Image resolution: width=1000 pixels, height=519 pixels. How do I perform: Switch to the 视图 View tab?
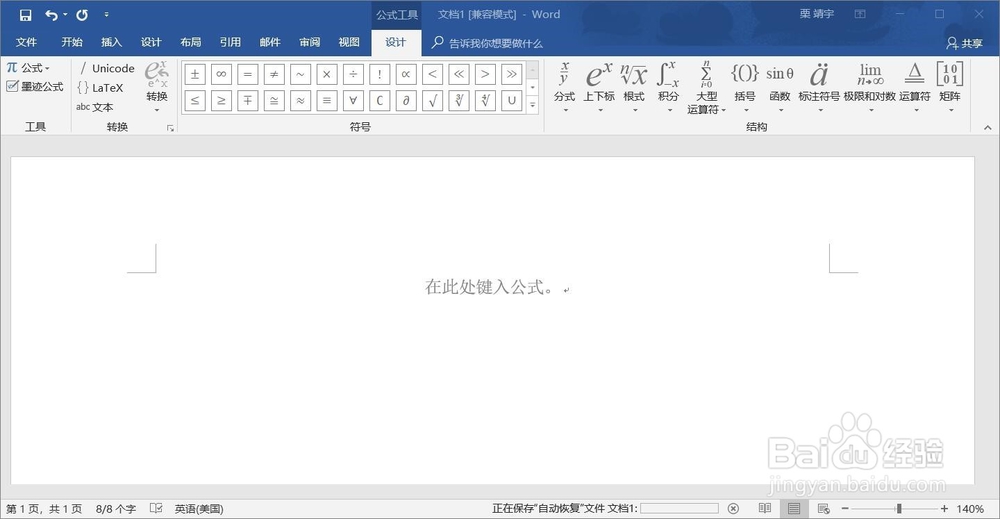[x=349, y=42]
